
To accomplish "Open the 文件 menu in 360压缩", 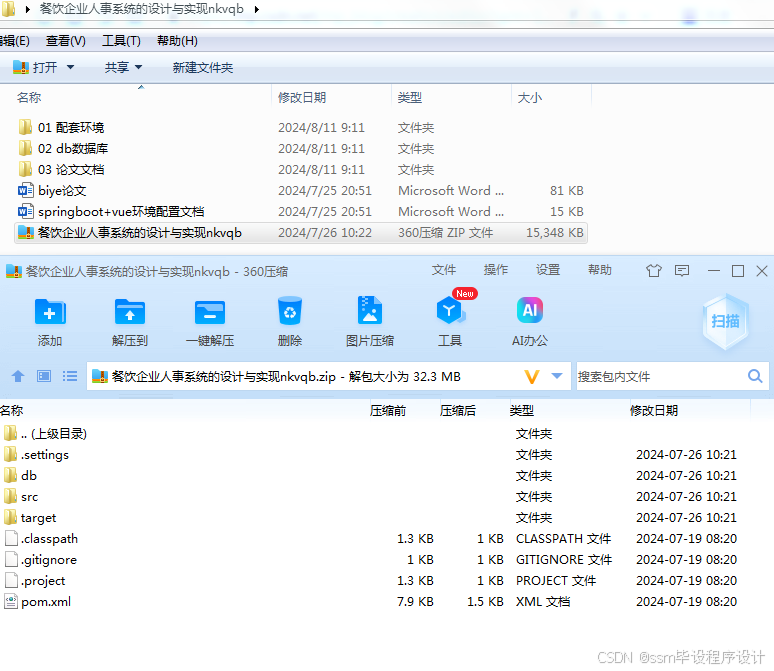I will [x=444, y=270].
